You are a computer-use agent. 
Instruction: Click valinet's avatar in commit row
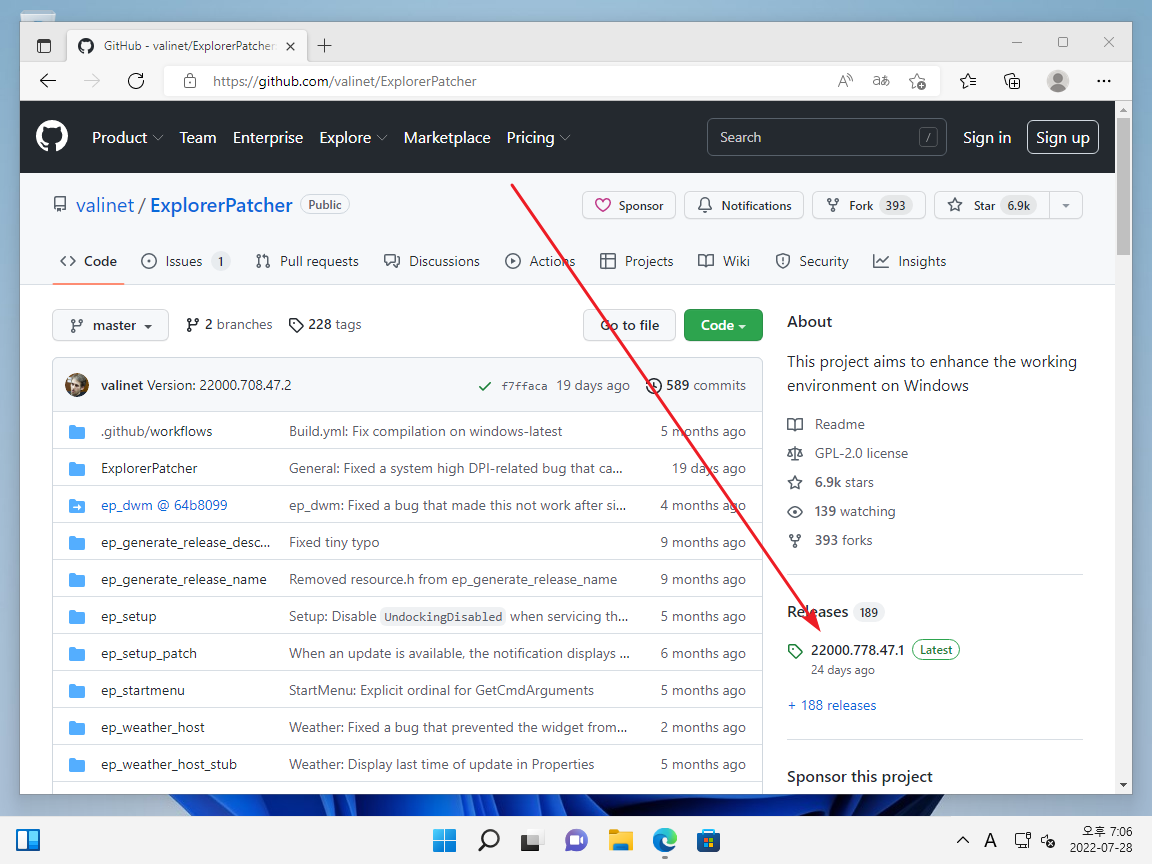point(77,385)
